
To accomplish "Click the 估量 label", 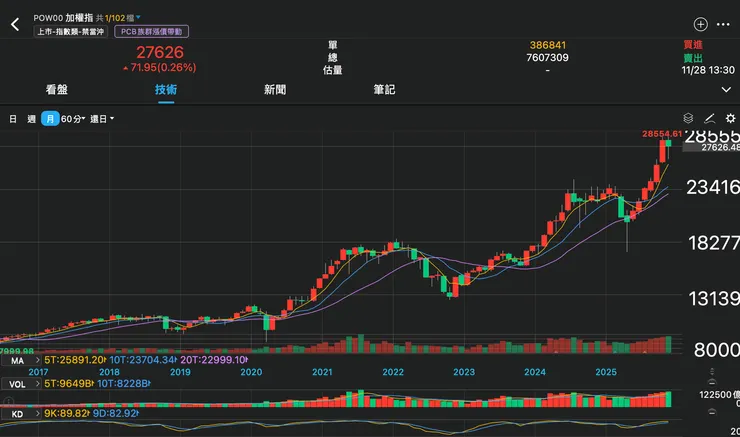I will pyautogui.click(x=333, y=70).
